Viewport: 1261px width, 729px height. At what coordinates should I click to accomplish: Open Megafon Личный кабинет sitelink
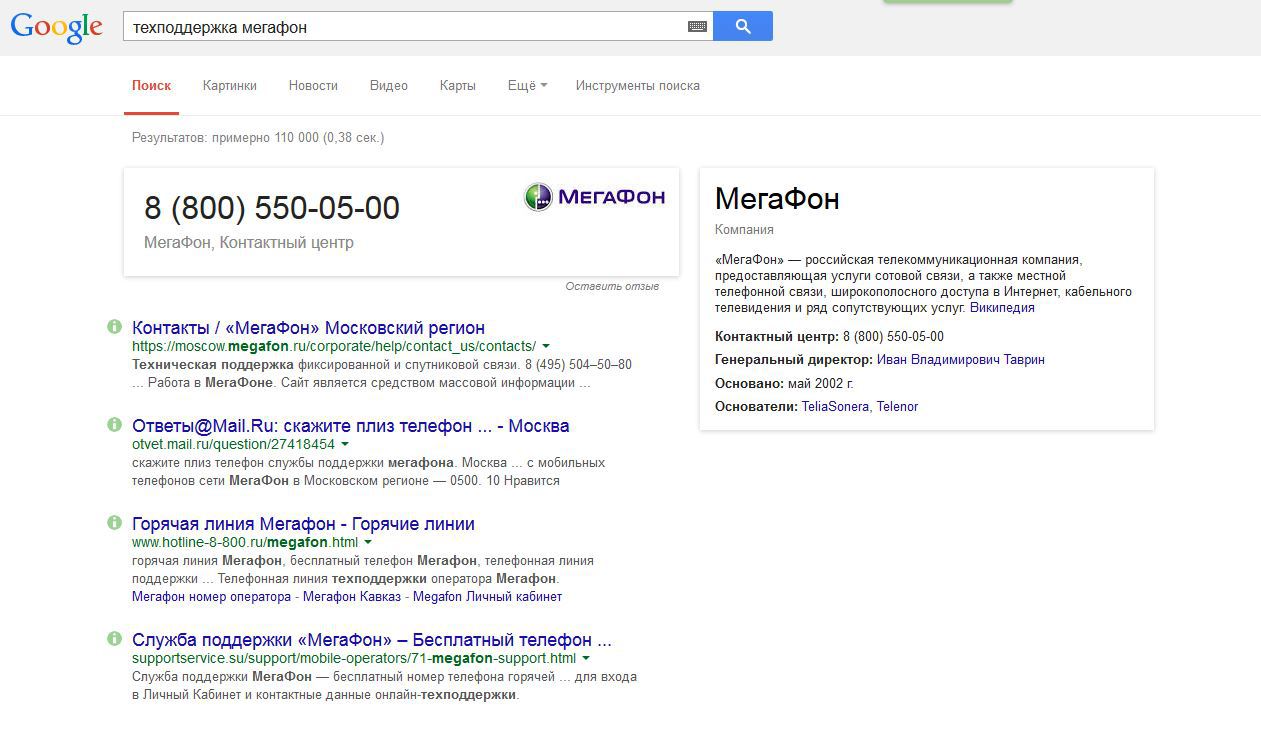point(488,596)
